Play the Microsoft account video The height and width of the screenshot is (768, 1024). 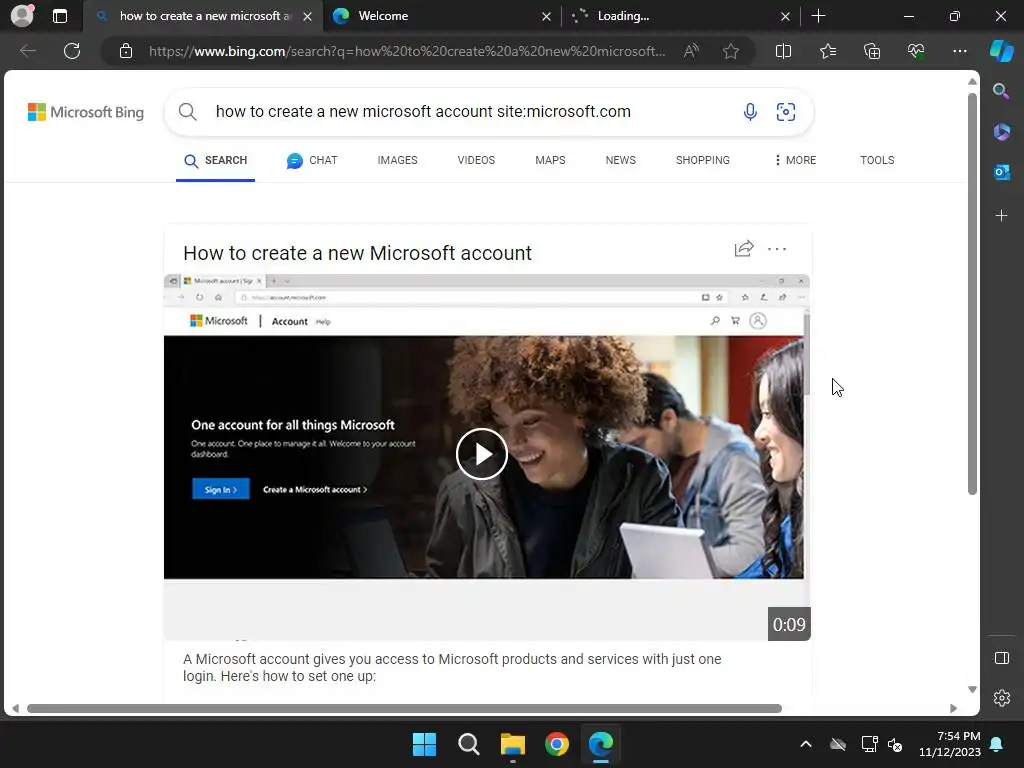tap(482, 454)
